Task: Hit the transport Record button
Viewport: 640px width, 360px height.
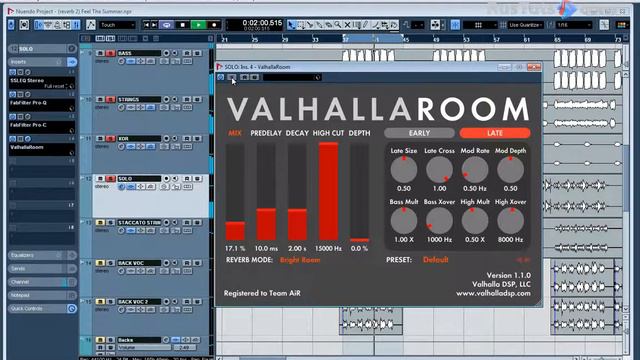Action: 214,25
